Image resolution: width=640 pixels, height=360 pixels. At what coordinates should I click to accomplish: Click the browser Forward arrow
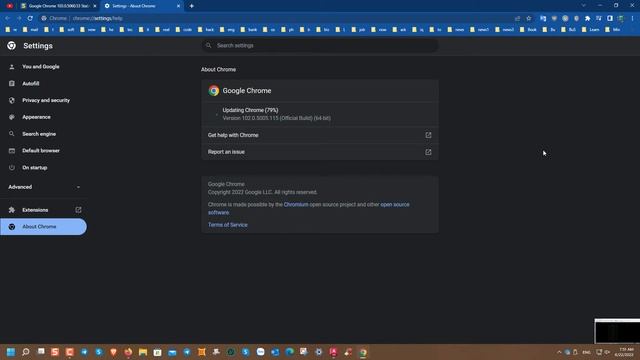[x=19, y=18]
